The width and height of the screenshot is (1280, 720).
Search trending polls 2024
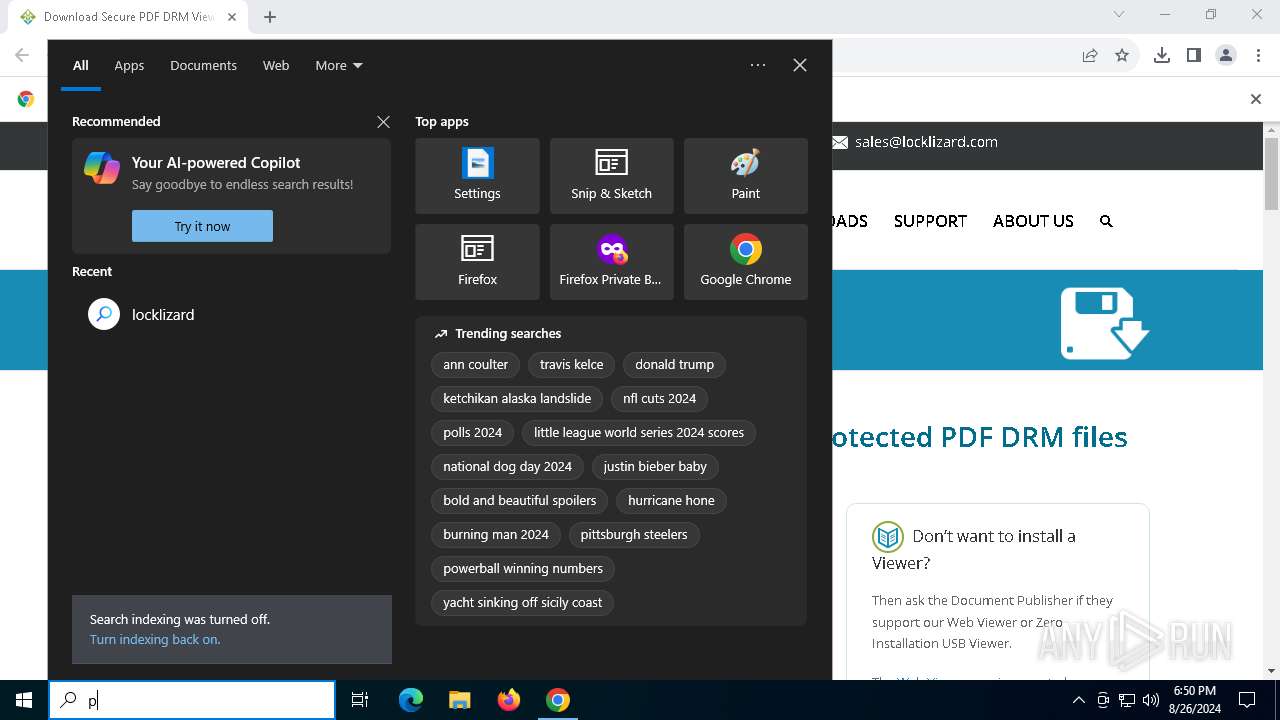472,433
